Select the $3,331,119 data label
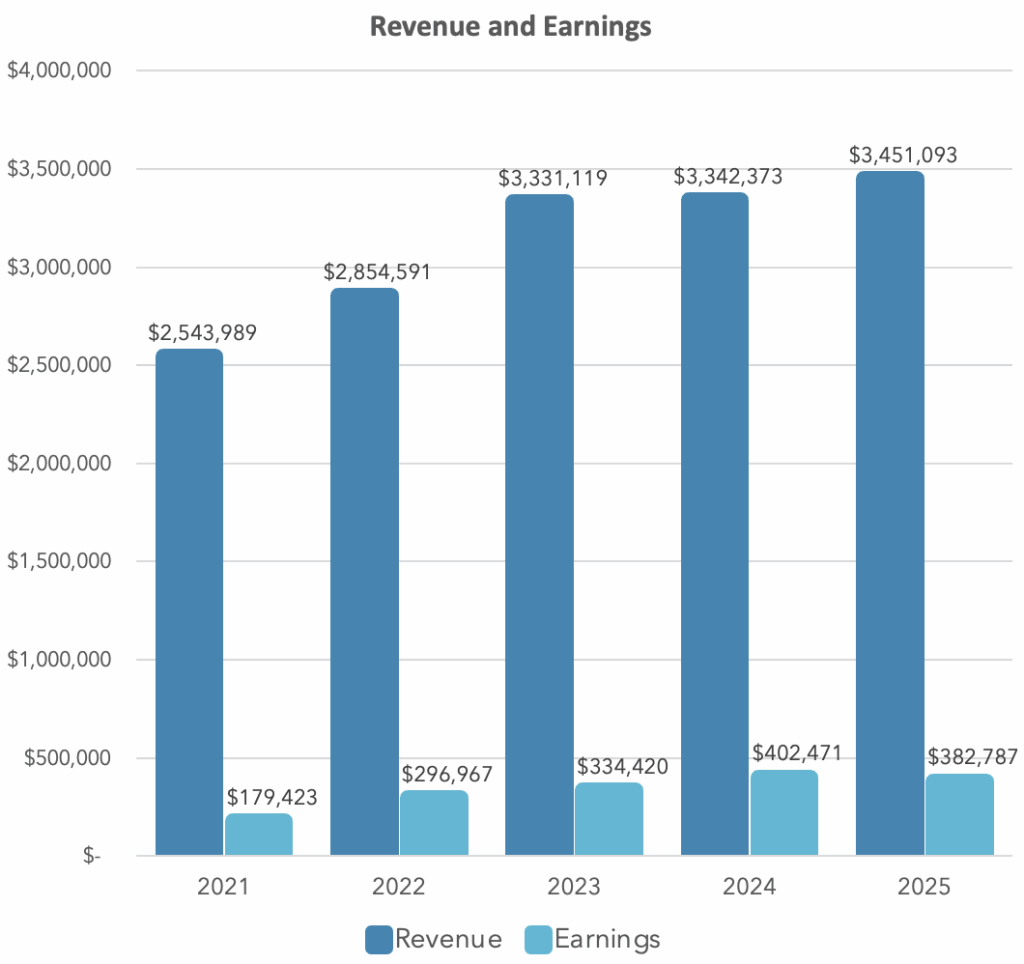The image size is (1024, 964). click(553, 179)
